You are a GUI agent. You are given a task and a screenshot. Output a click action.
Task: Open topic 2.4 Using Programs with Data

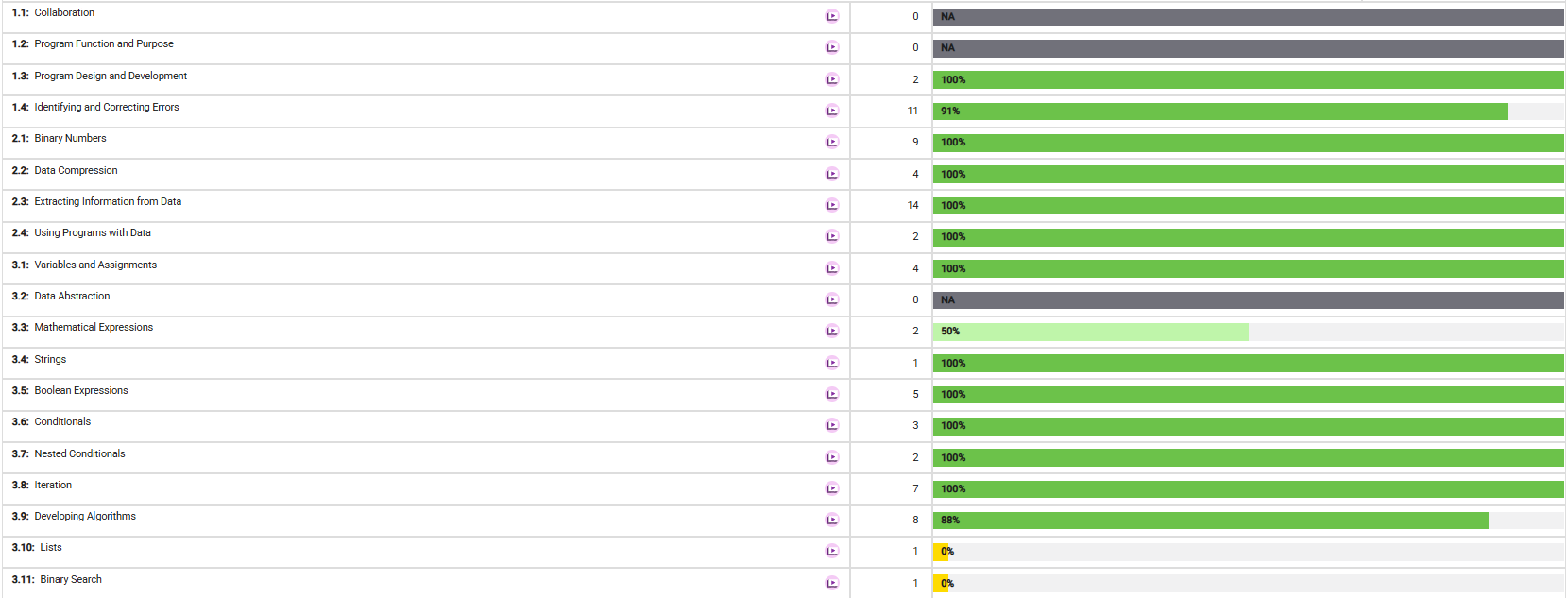click(81, 232)
